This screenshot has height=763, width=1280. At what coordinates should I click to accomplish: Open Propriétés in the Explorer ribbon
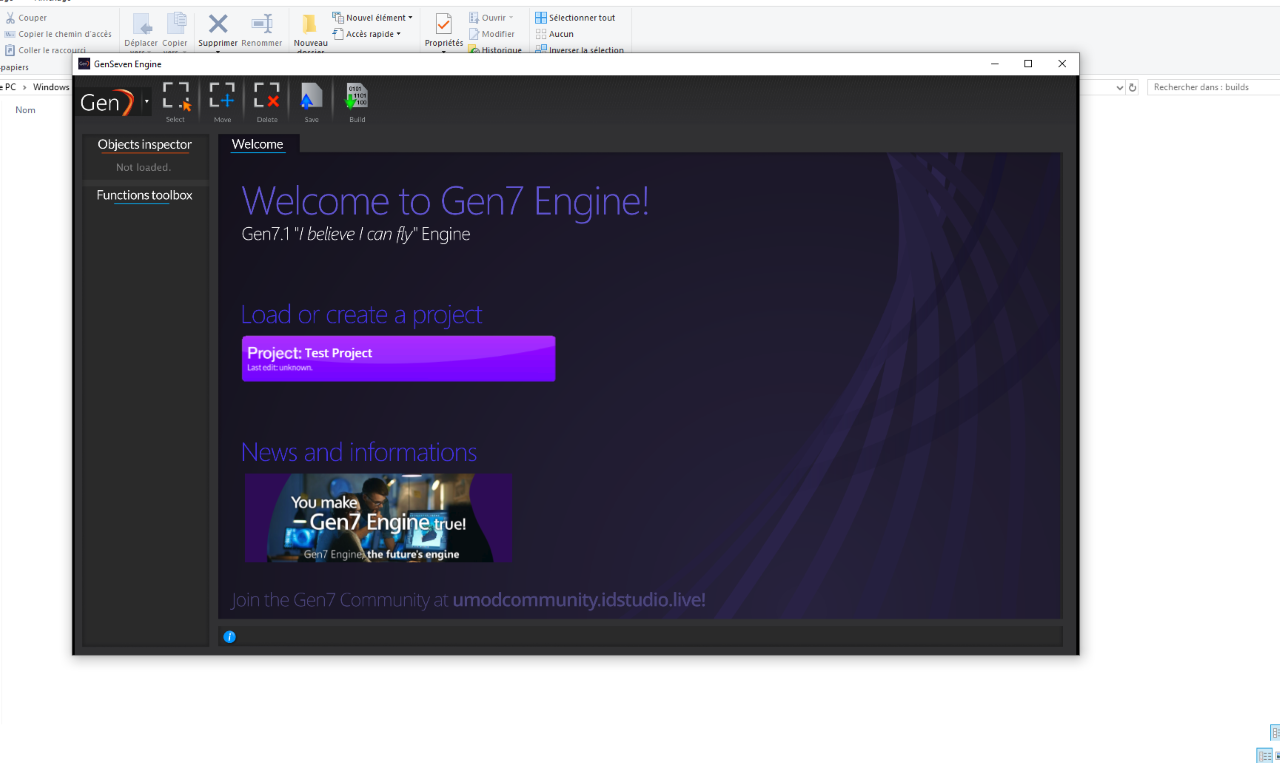point(444,32)
